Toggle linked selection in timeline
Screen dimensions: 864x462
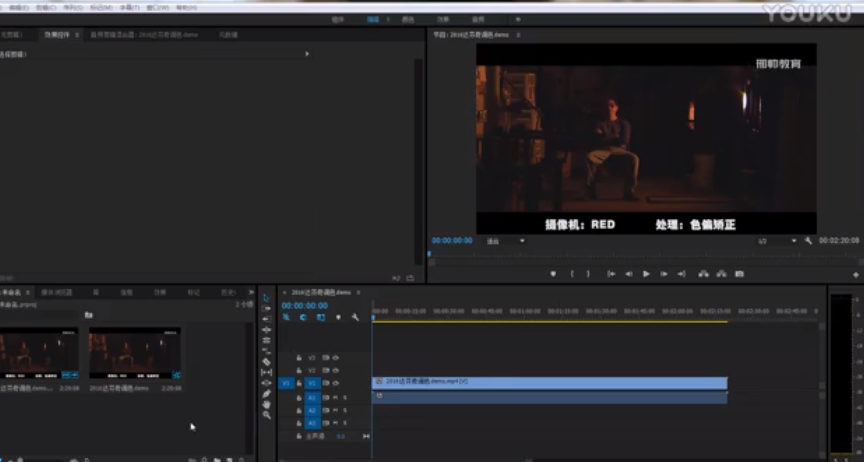pyautogui.click(x=321, y=317)
